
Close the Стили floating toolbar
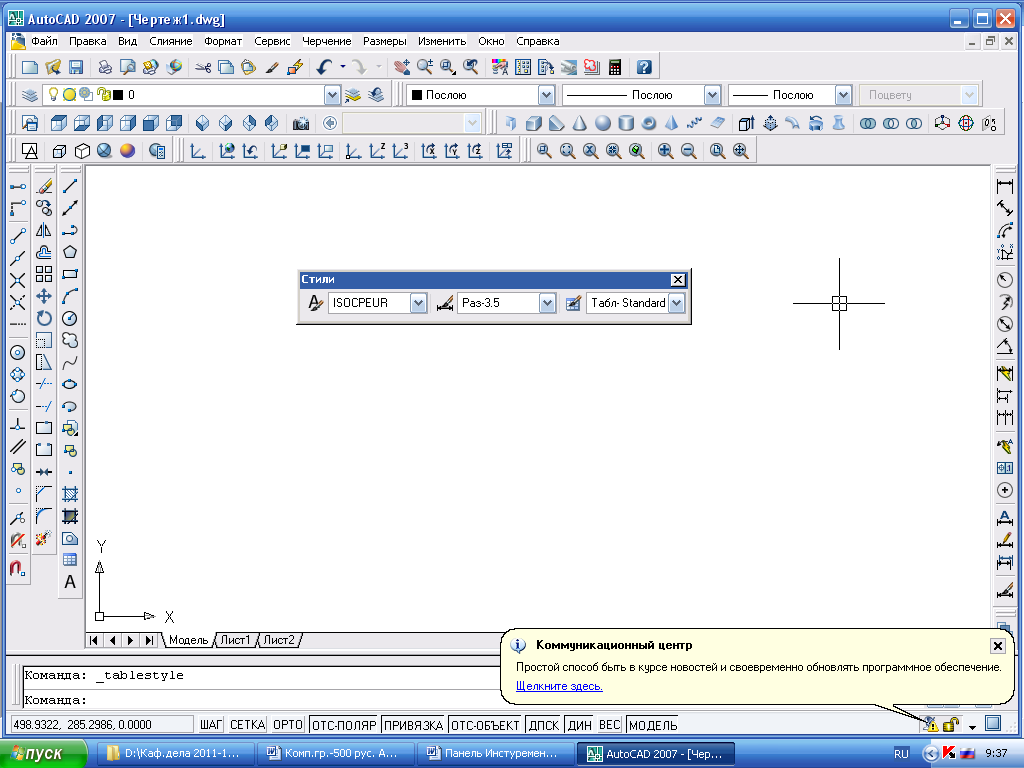[678, 280]
